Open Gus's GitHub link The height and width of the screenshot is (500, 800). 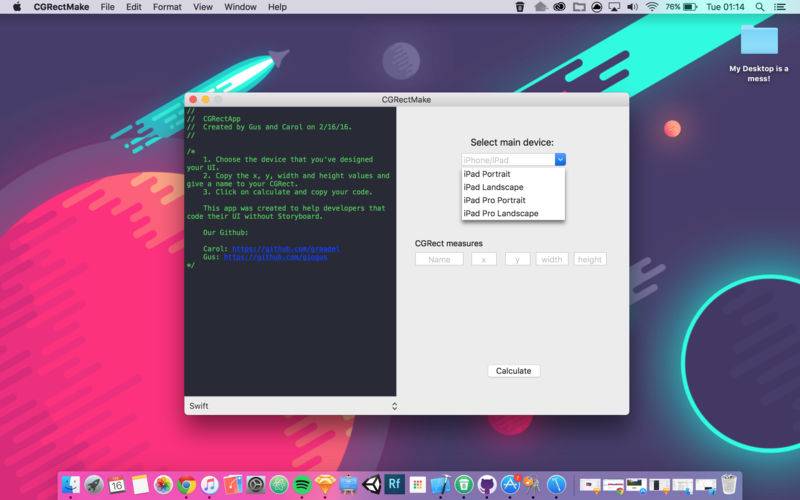(276, 257)
